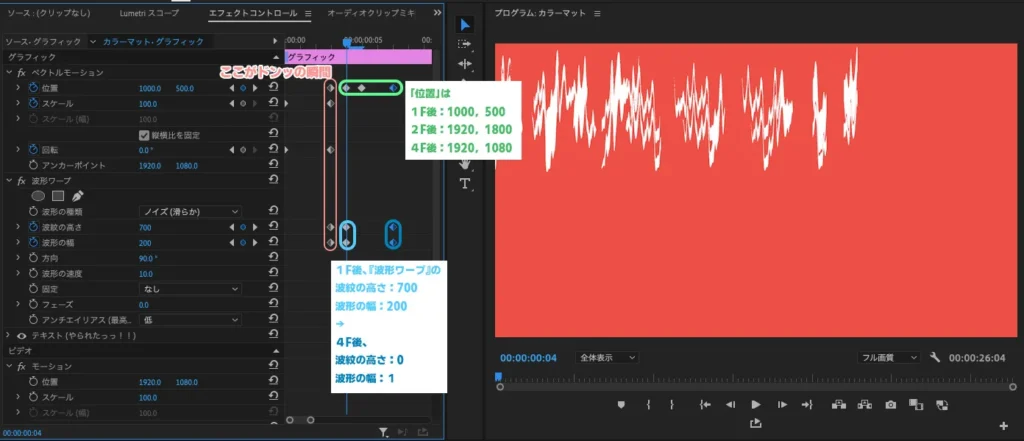Click the Extract button
This screenshot has height=441, width=1024.
coord(865,404)
